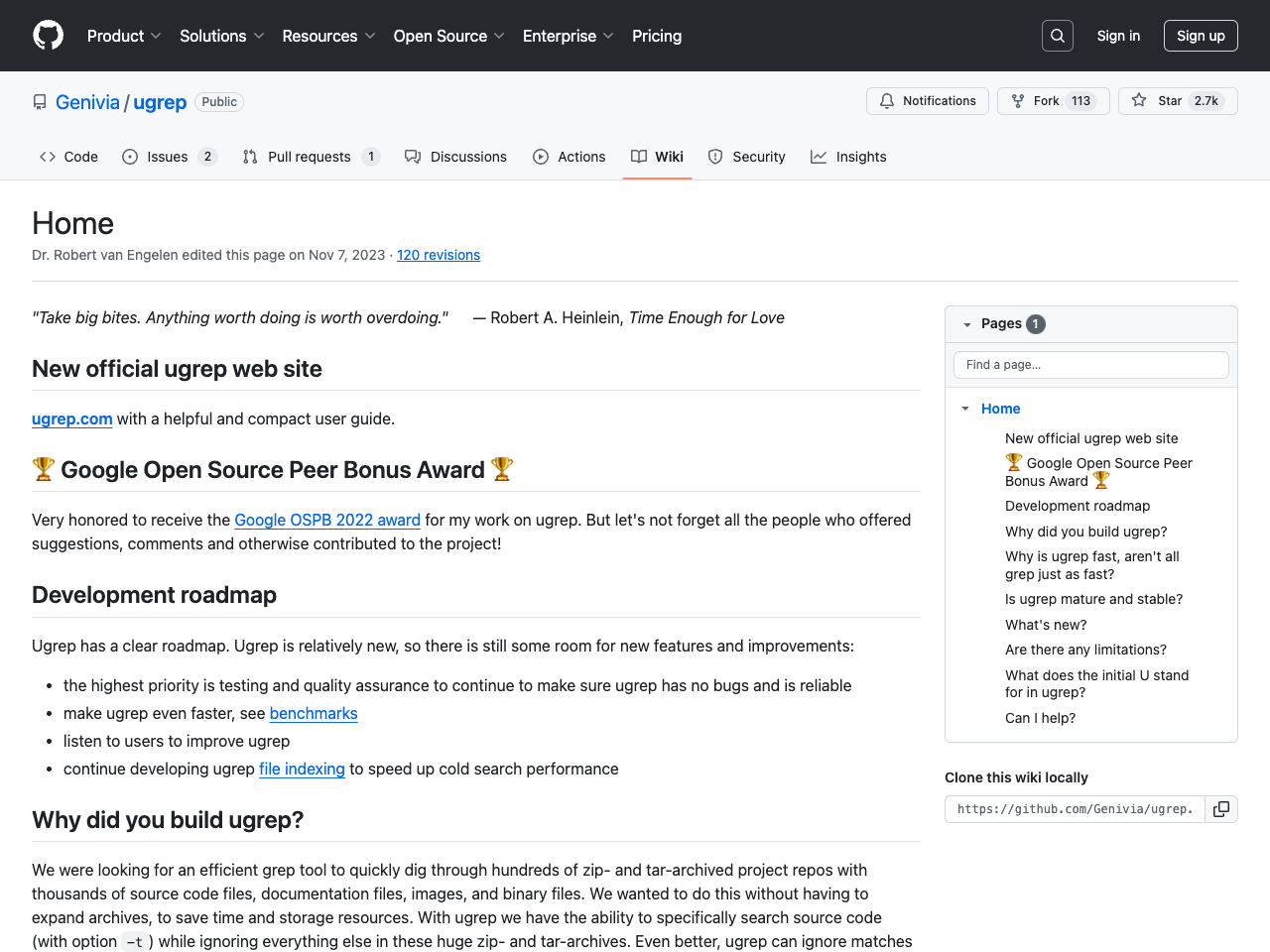Screen dimensions: 1270x952
Task: Expand the Resources dropdown menu
Action: (329, 36)
